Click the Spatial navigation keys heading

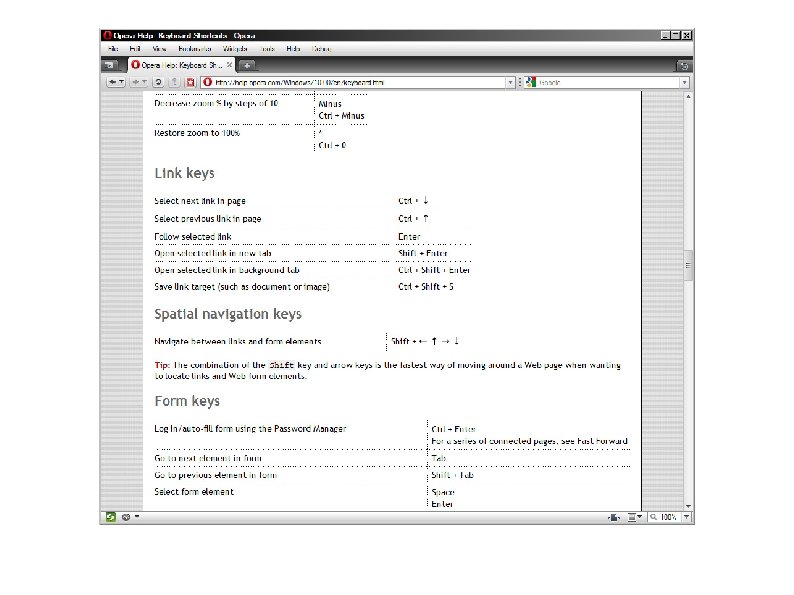pos(228,314)
